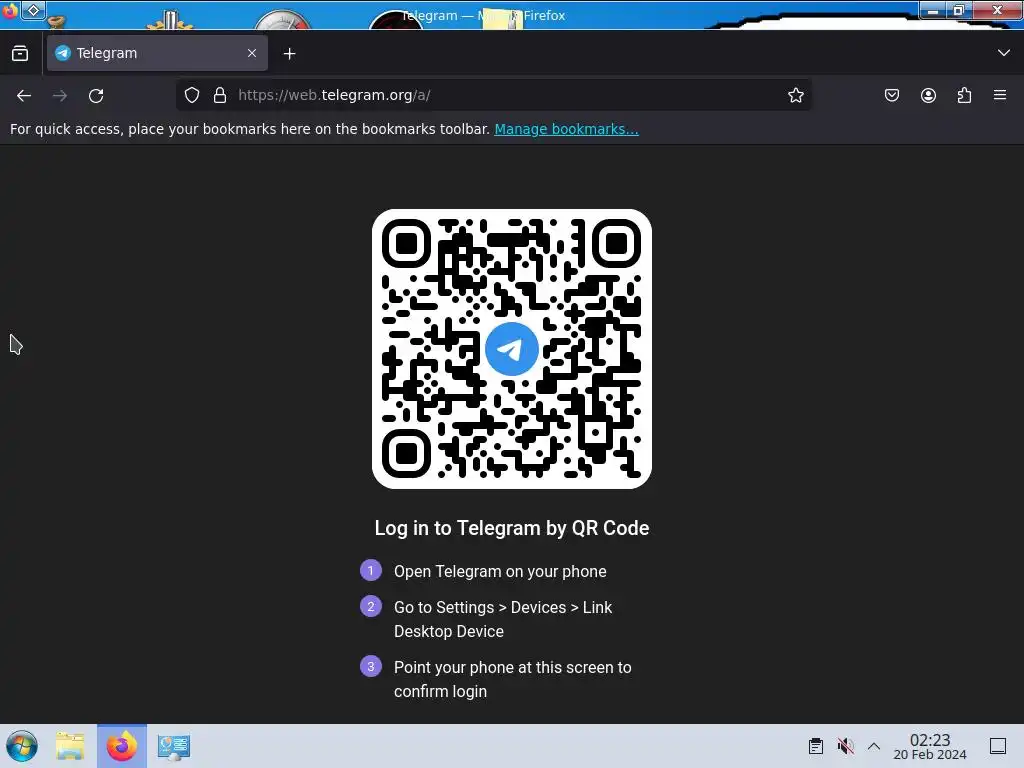
Task: Reload the Telegram page
Action: click(x=96, y=96)
